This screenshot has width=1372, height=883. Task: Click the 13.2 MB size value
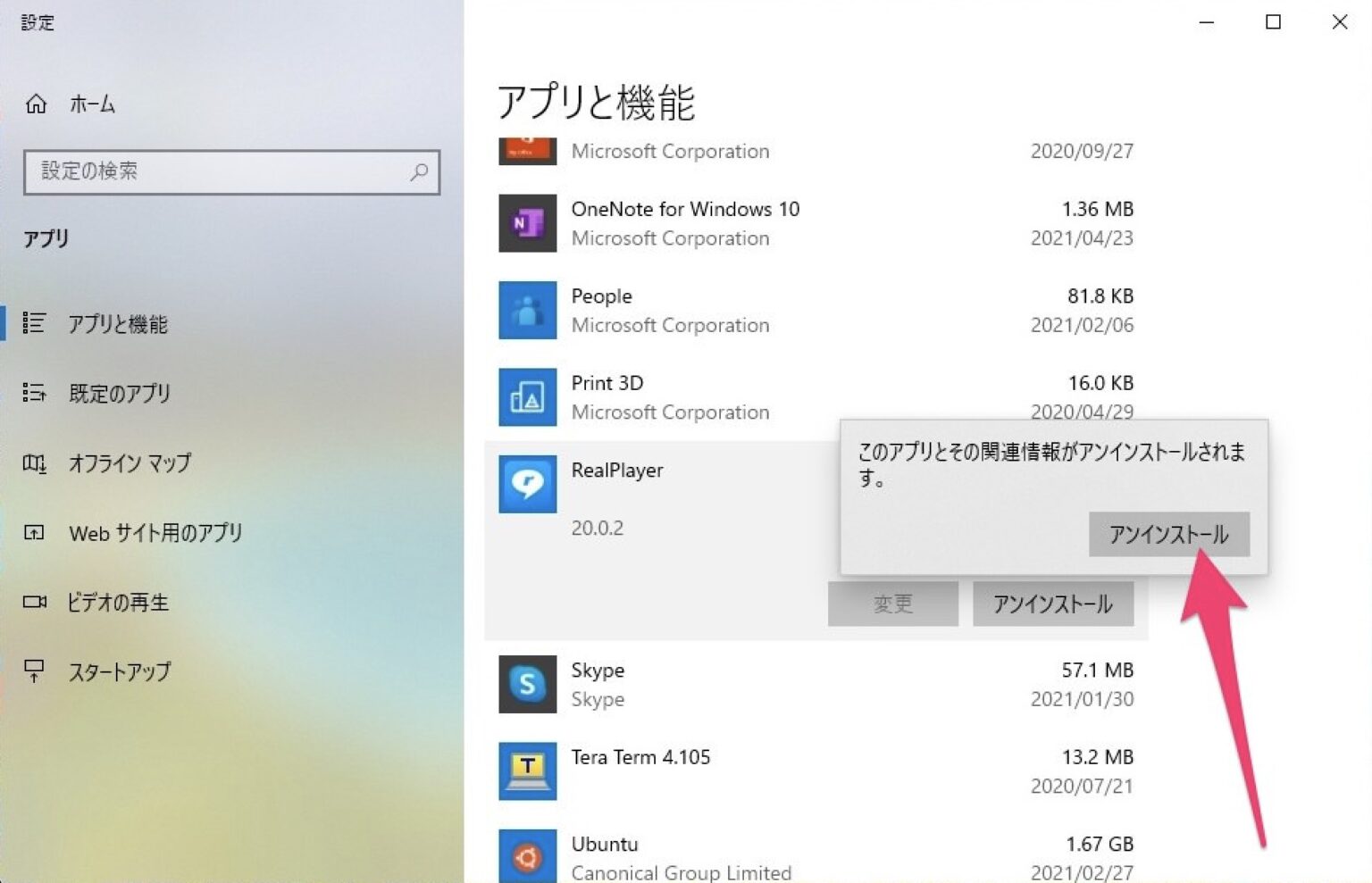(1097, 757)
